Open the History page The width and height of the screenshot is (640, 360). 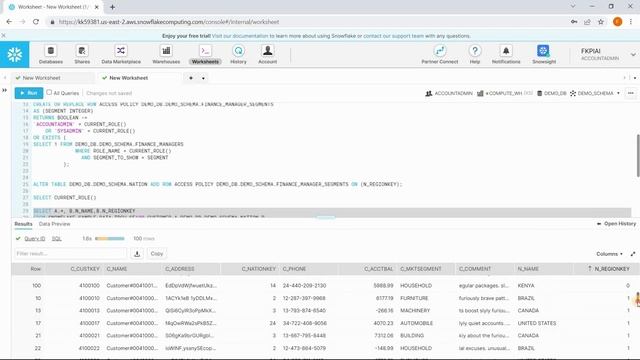(x=238, y=55)
